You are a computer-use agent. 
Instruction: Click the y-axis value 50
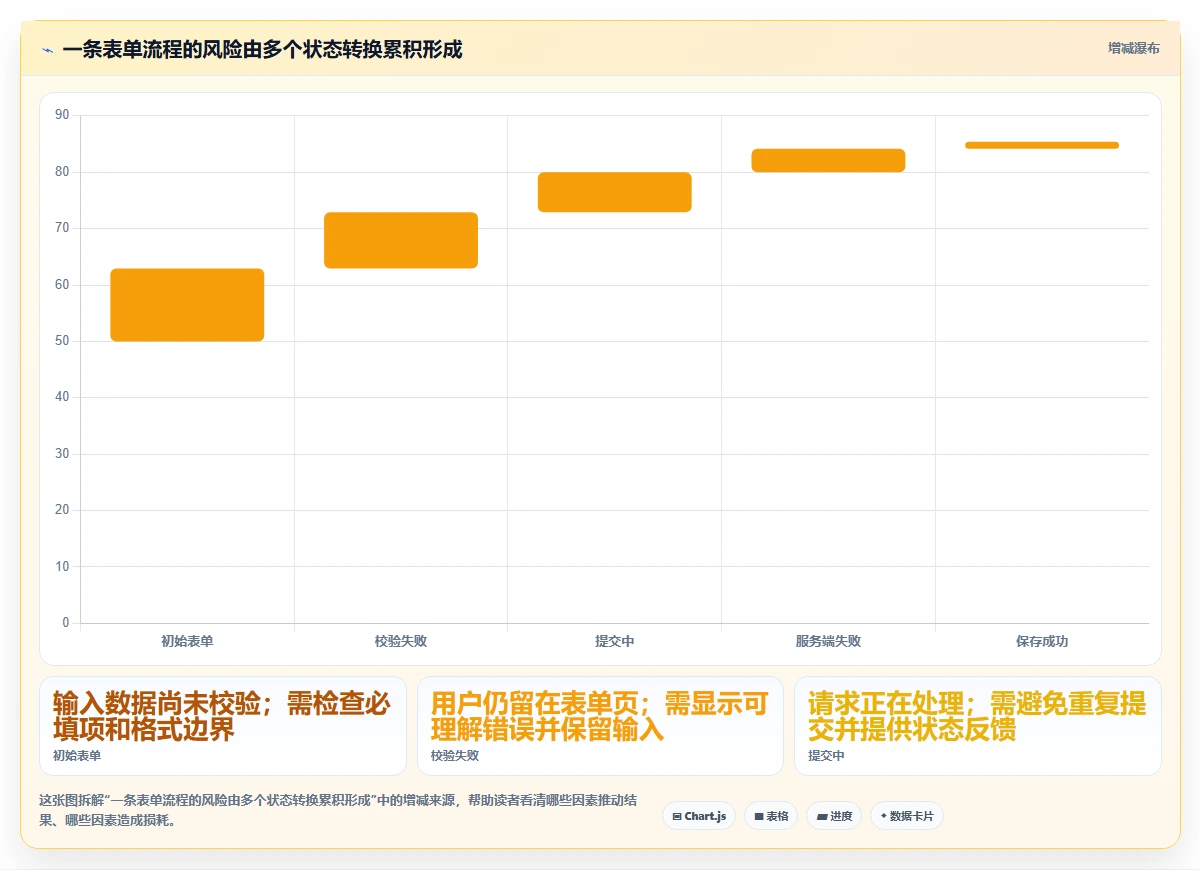[62, 341]
